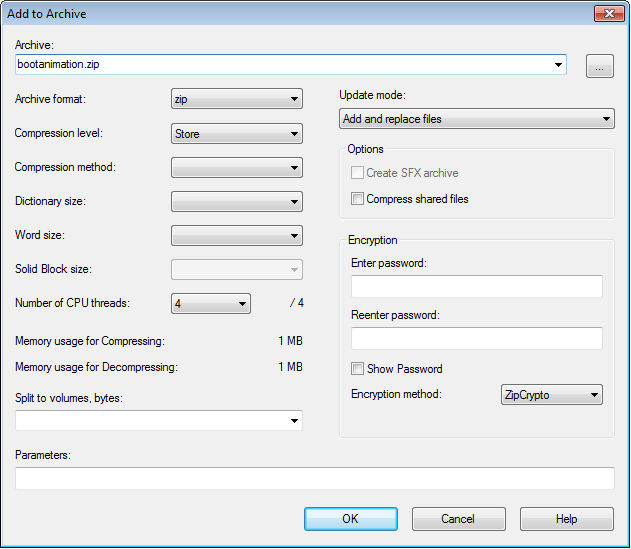This screenshot has width=631, height=549.
Task: Click the Enter password field
Action: pyautogui.click(x=476, y=287)
